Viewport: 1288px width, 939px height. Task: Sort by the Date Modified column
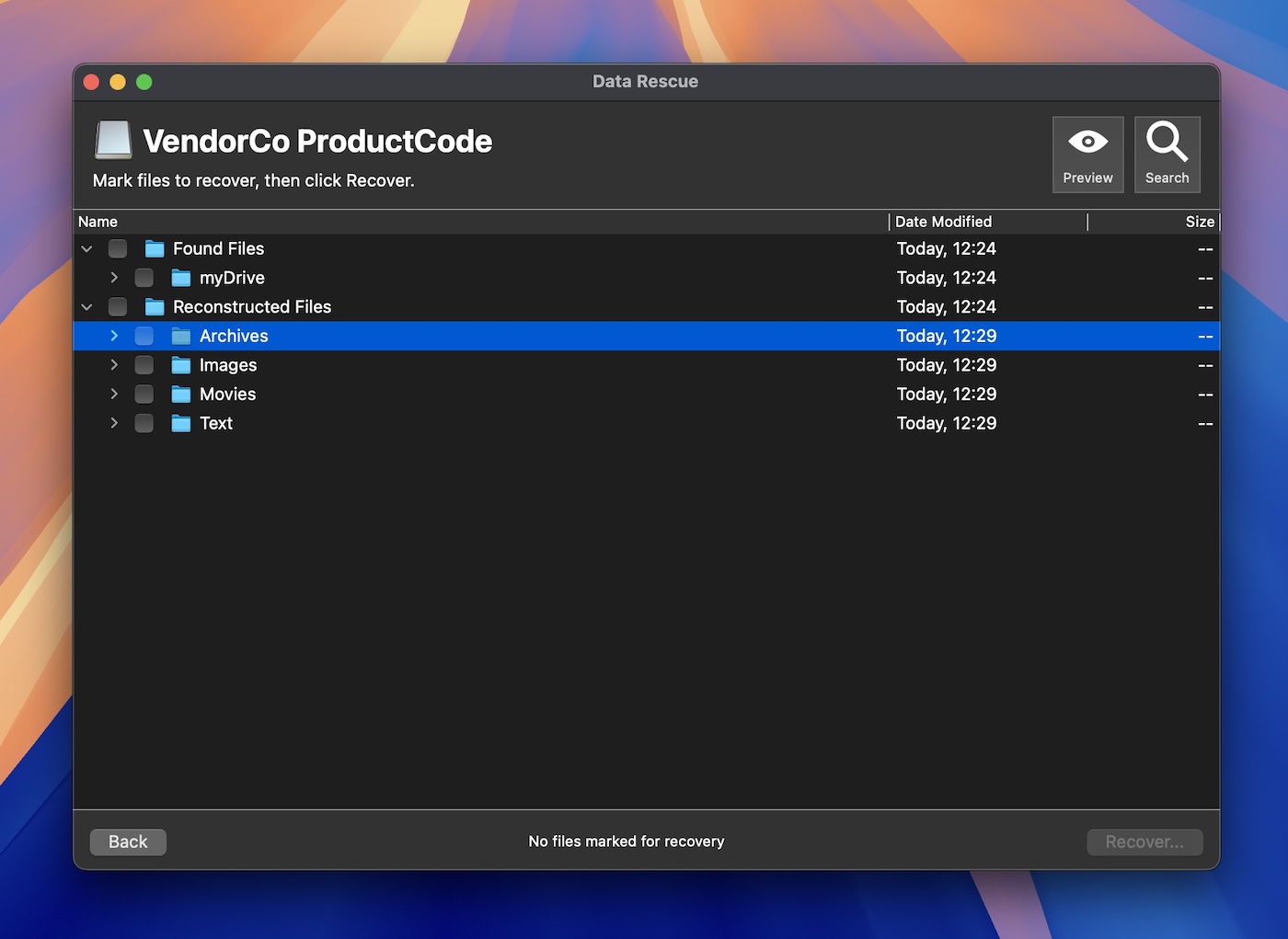pyautogui.click(x=944, y=222)
